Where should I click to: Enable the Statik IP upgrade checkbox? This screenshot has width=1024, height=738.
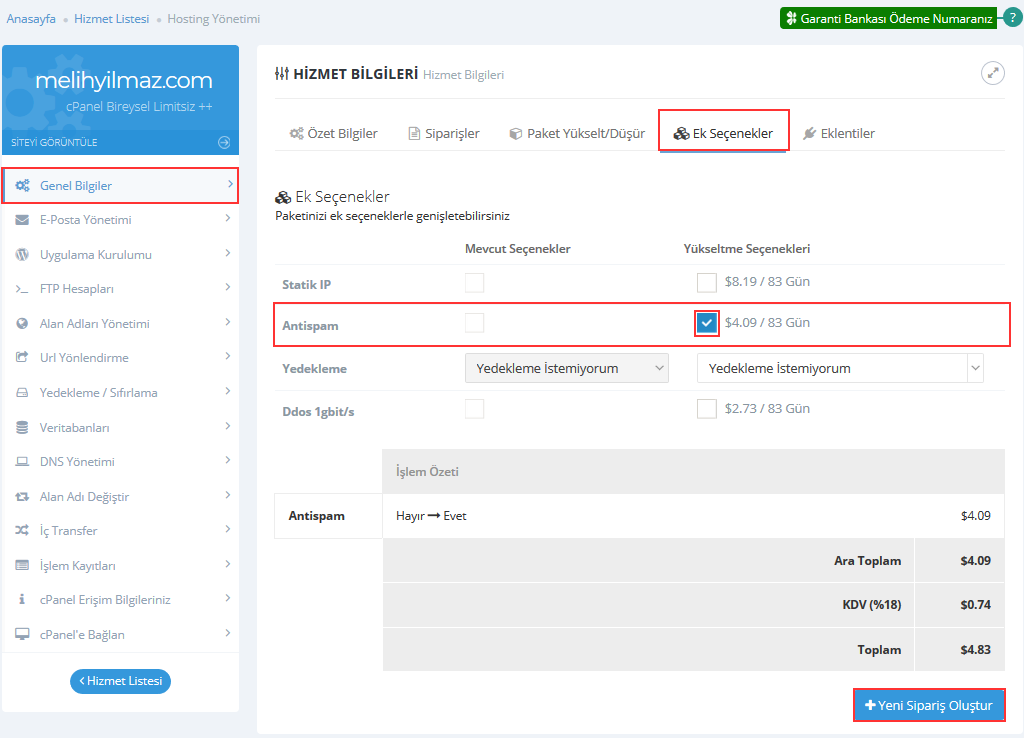707,283
